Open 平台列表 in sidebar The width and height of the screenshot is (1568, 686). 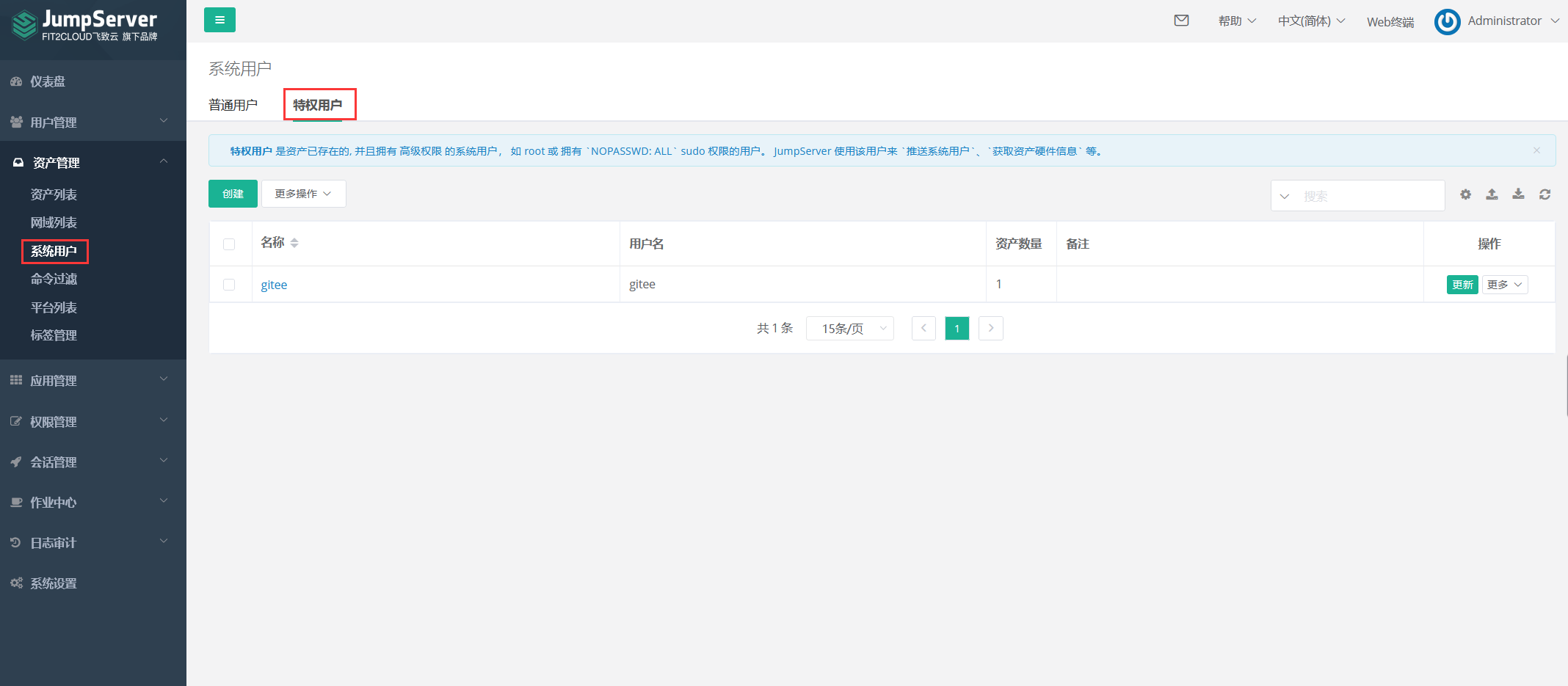pos(54,307)
